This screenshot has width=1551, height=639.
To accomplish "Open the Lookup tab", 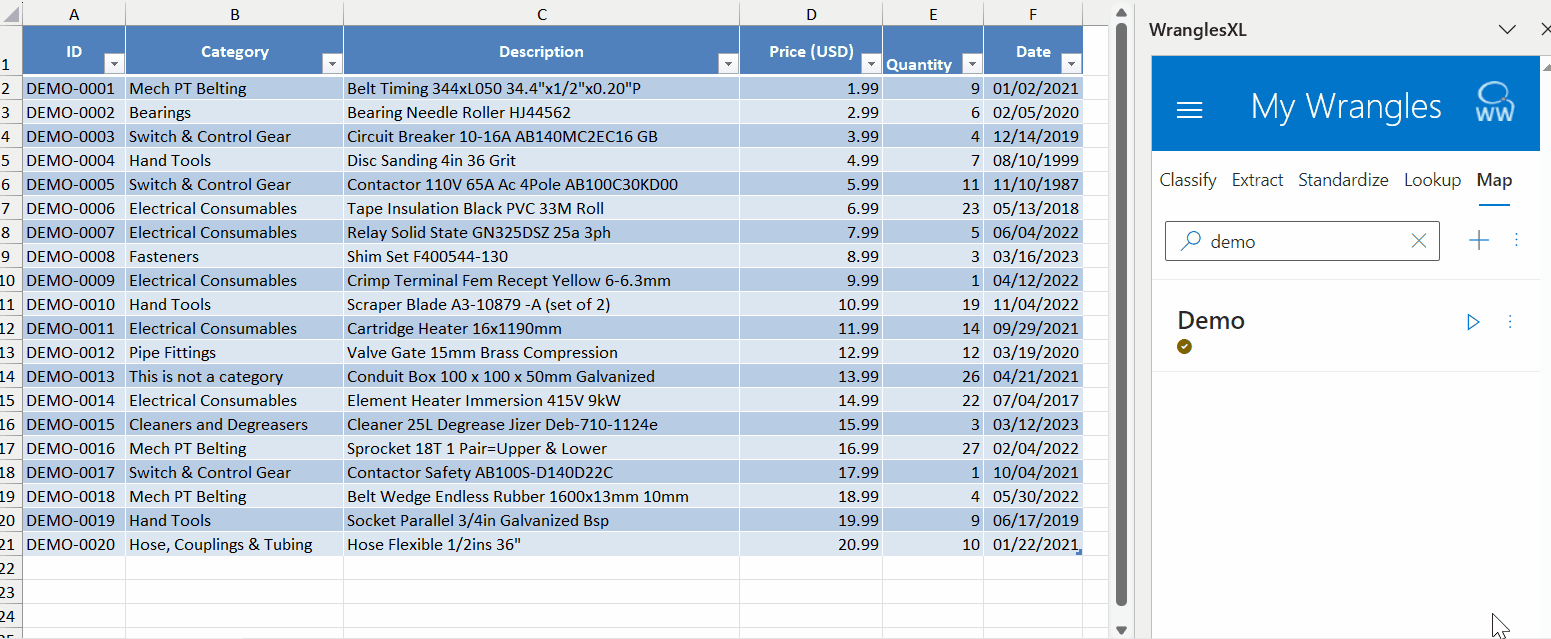I will point(1432,180).
